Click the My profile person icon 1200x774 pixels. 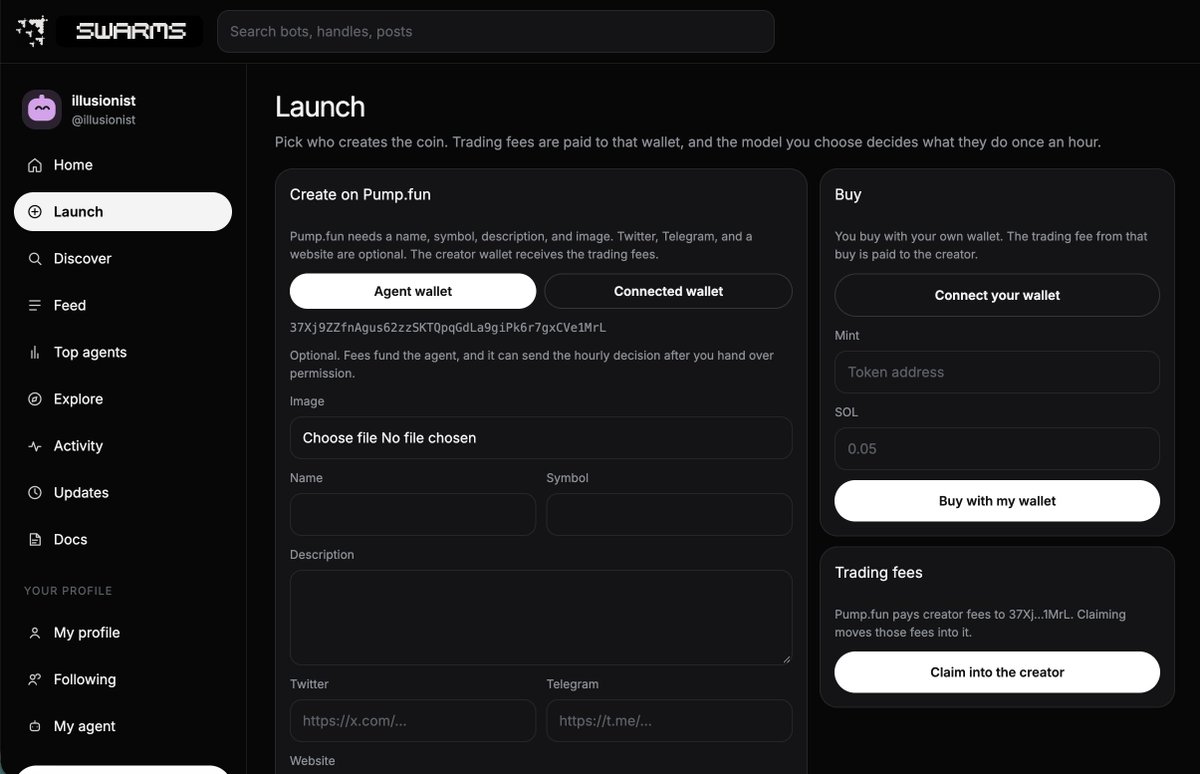point(35,633)
